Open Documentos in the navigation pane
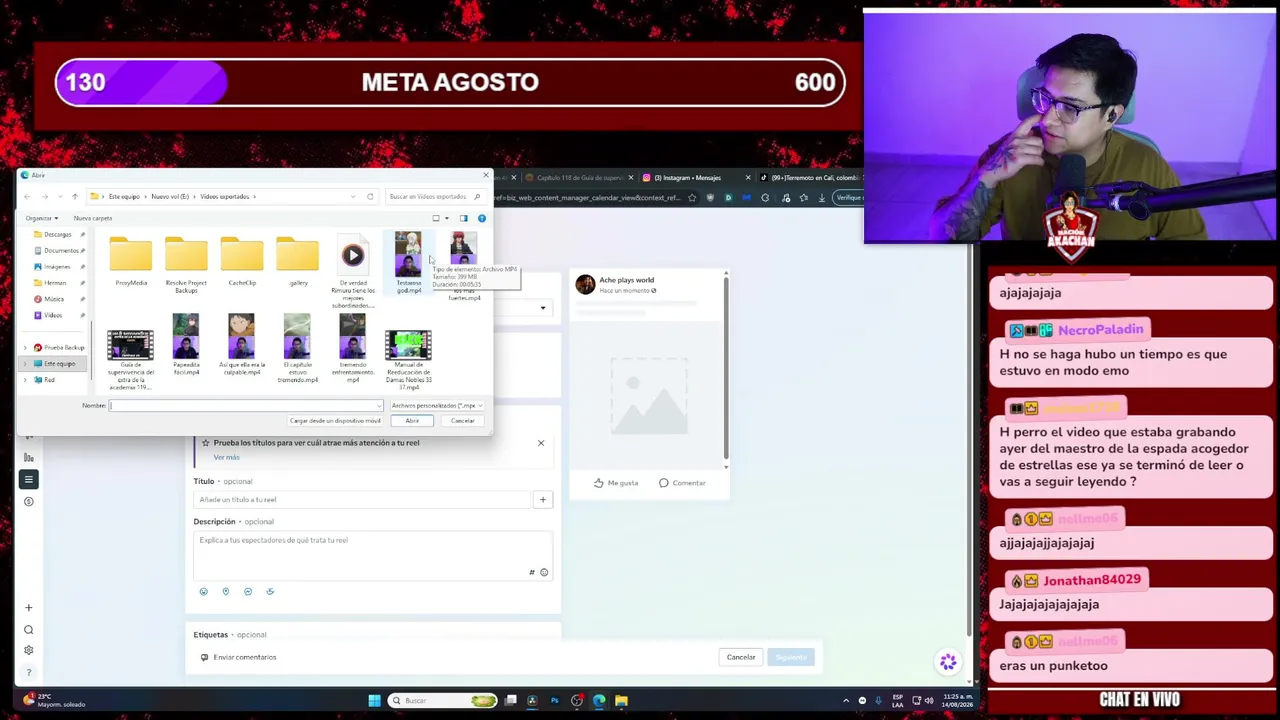This screenshot has width=1280, height=720. (x=60, y=250)
